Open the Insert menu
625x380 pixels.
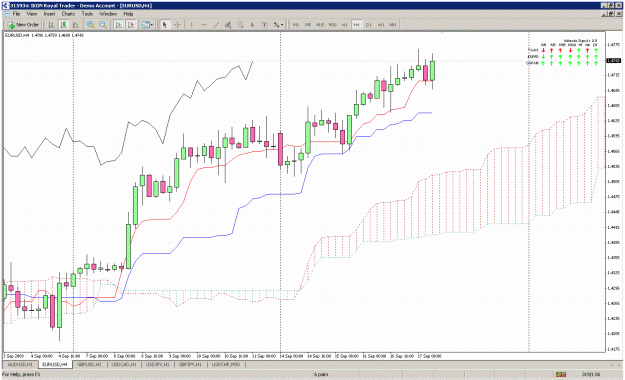tap(49, 14)
